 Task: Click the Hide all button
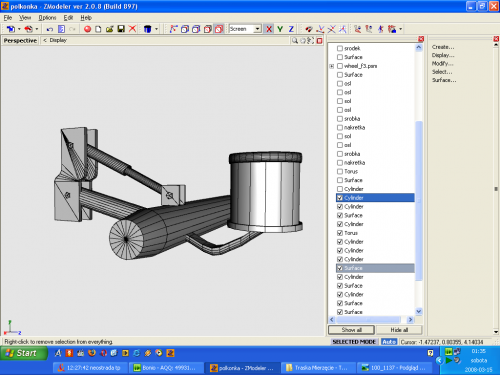(x=399, y=330)
